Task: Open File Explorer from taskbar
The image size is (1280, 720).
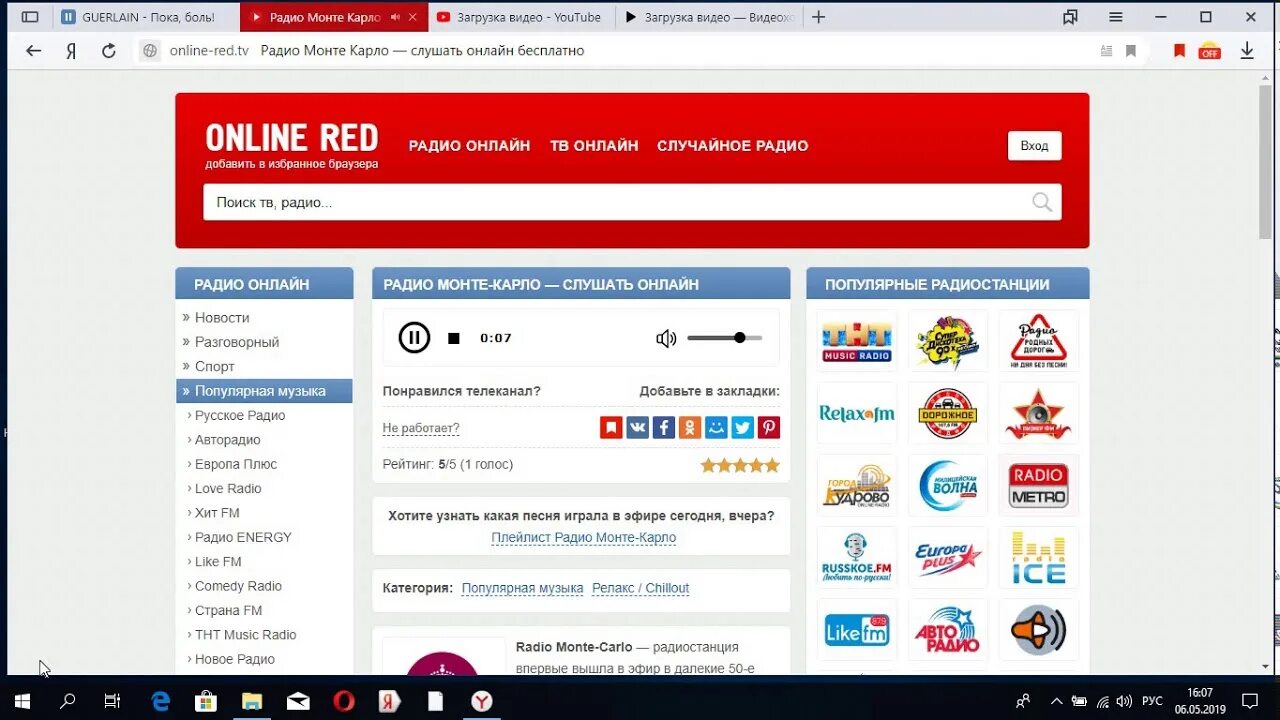Action: pos(251,701)
